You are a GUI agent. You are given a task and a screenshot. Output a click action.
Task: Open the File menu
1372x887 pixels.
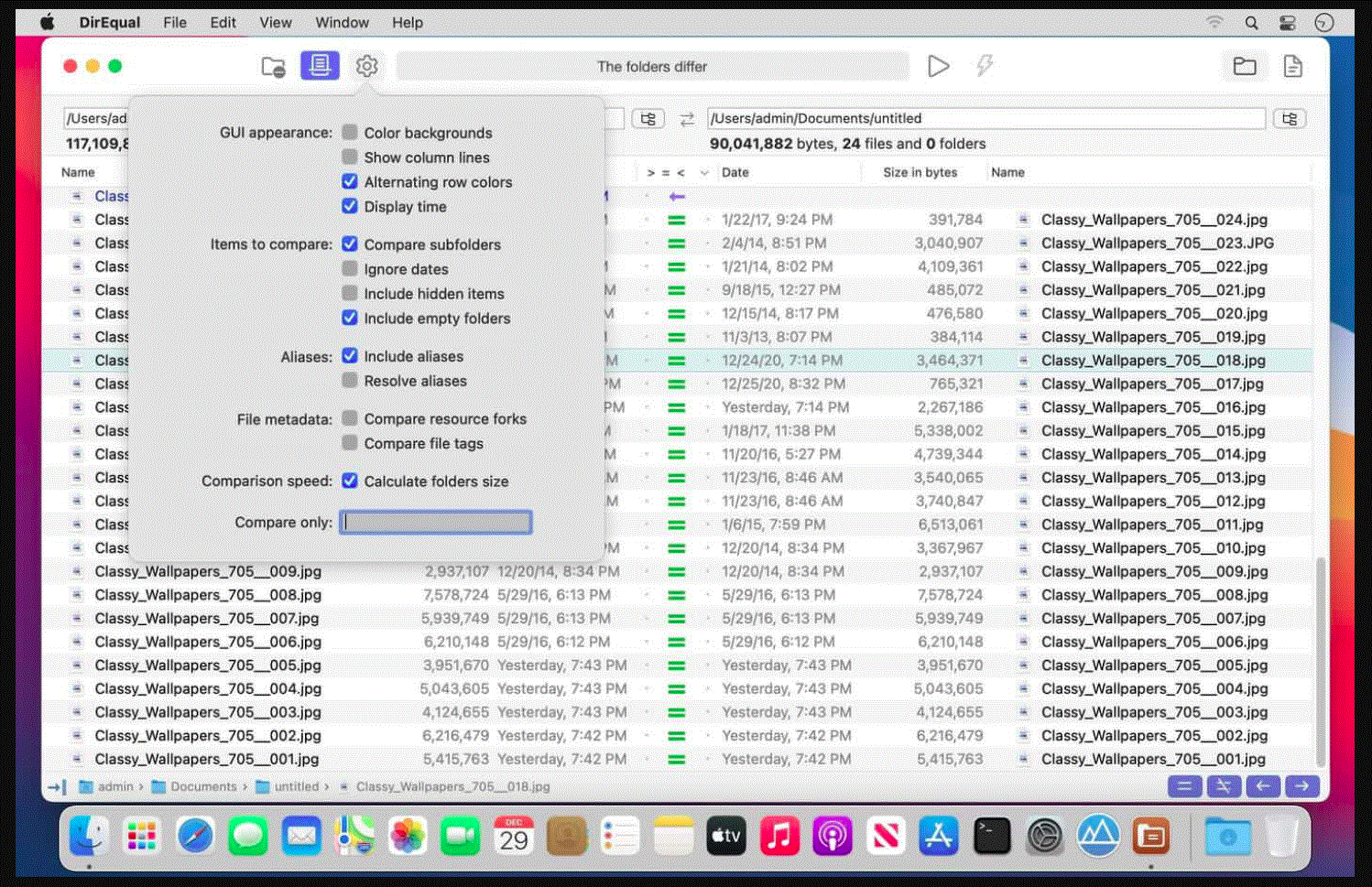(x=175, y=23)
